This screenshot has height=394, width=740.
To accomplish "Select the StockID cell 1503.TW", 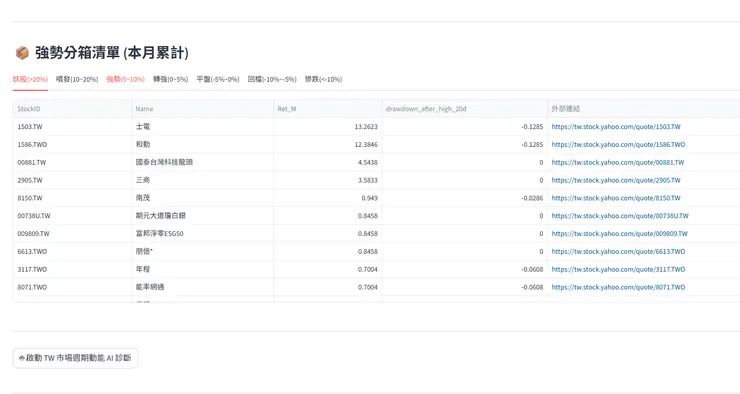I will tap(72, 127).
